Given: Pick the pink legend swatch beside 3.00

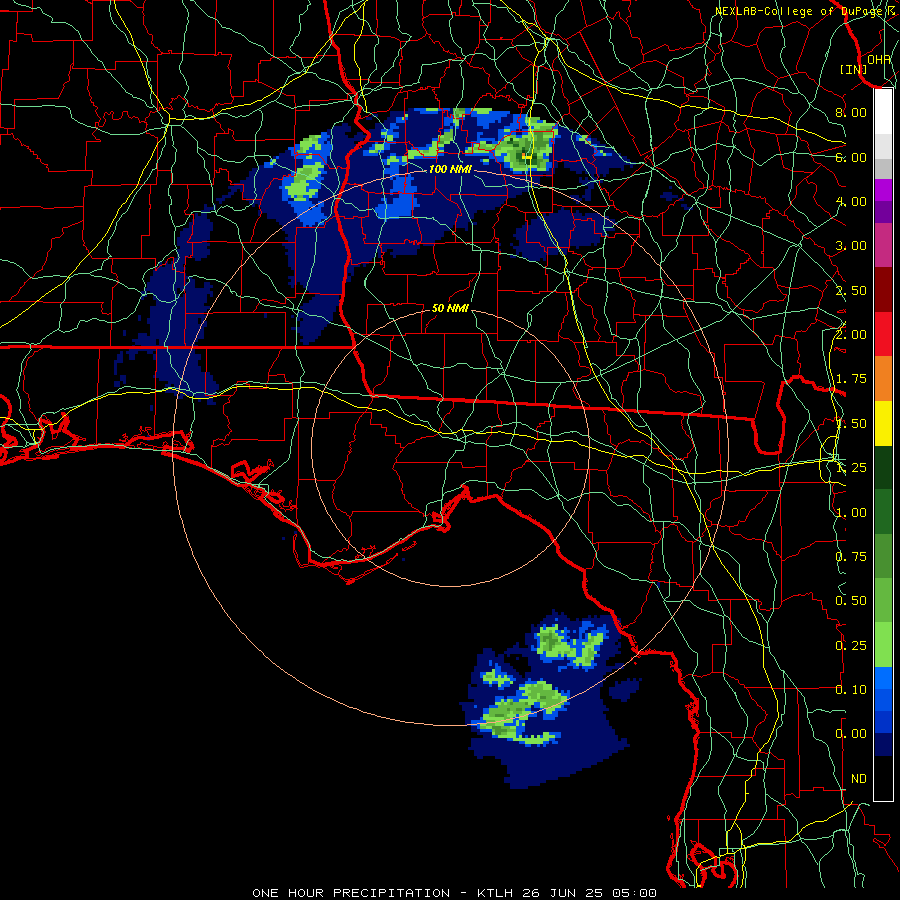Looking at the screenshot, I should (883, 245).
